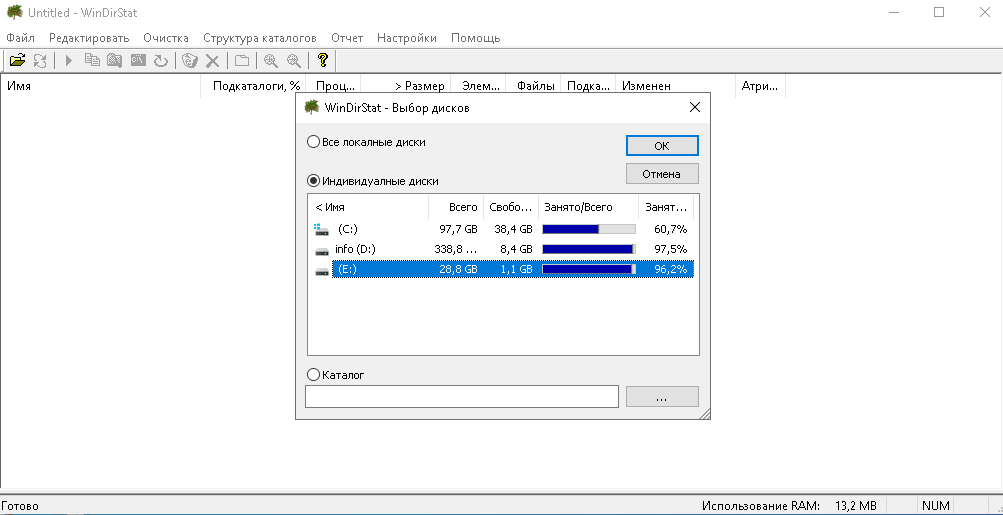This screenshot has height=515, width=1003.
Task: Click the 'Занято/Всего' column header
Action: click(x=588, y=207)
